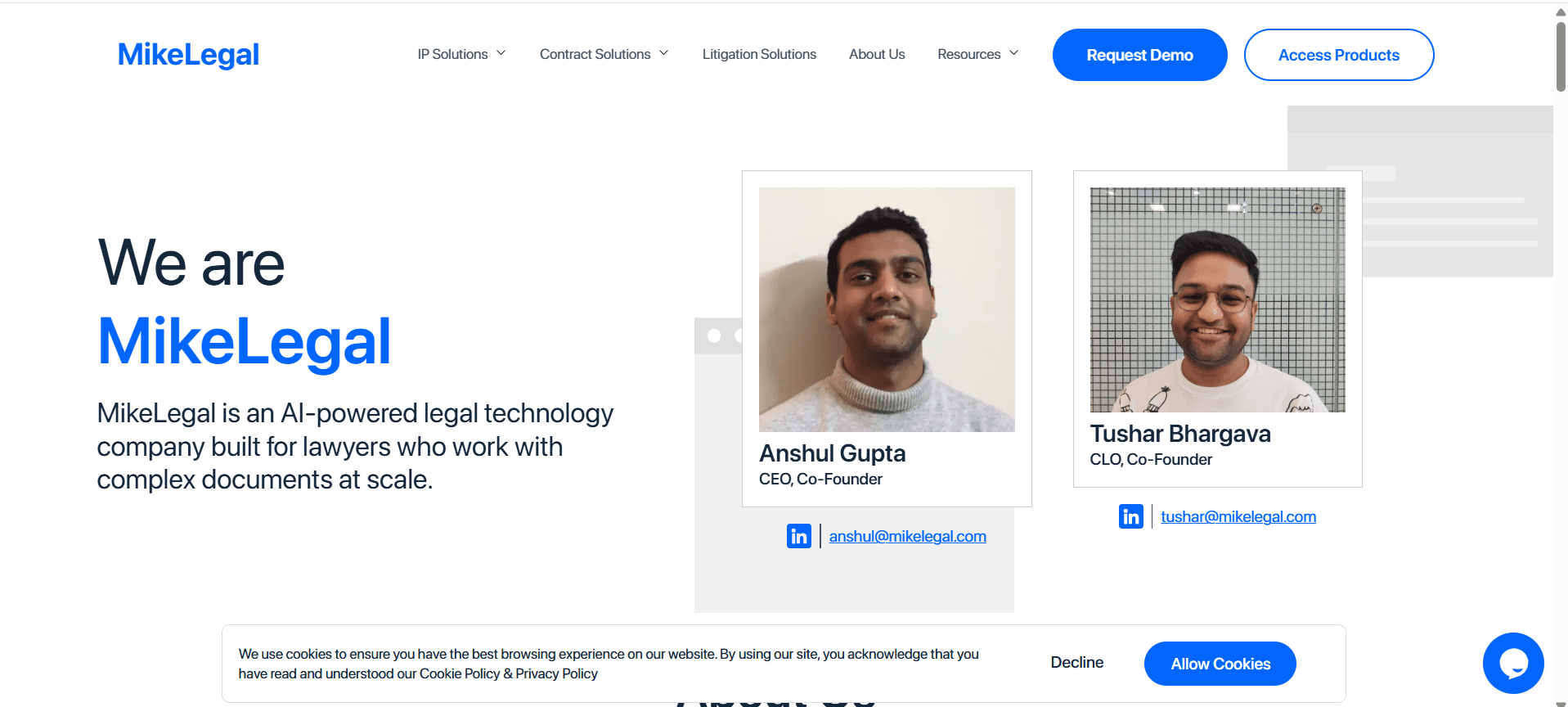This screenshot has width=1568, height=707.
Task: Open Anshul Gupta's LinkedIn icon
Action: 798,536
